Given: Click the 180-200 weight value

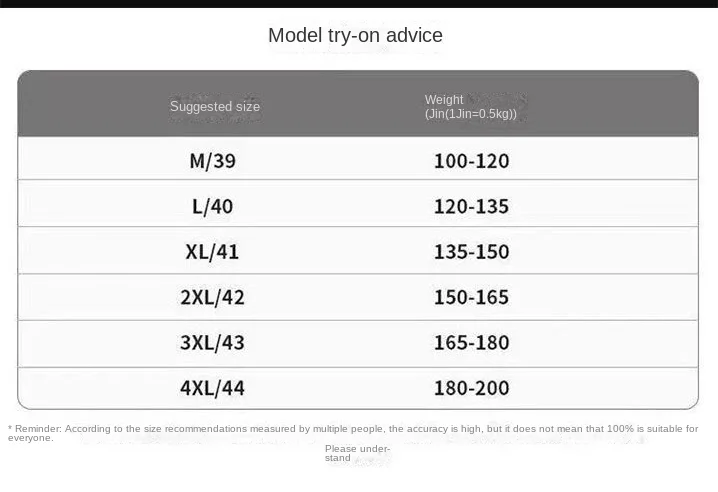Looking at the screenshot, I should (x=471, y=388).
